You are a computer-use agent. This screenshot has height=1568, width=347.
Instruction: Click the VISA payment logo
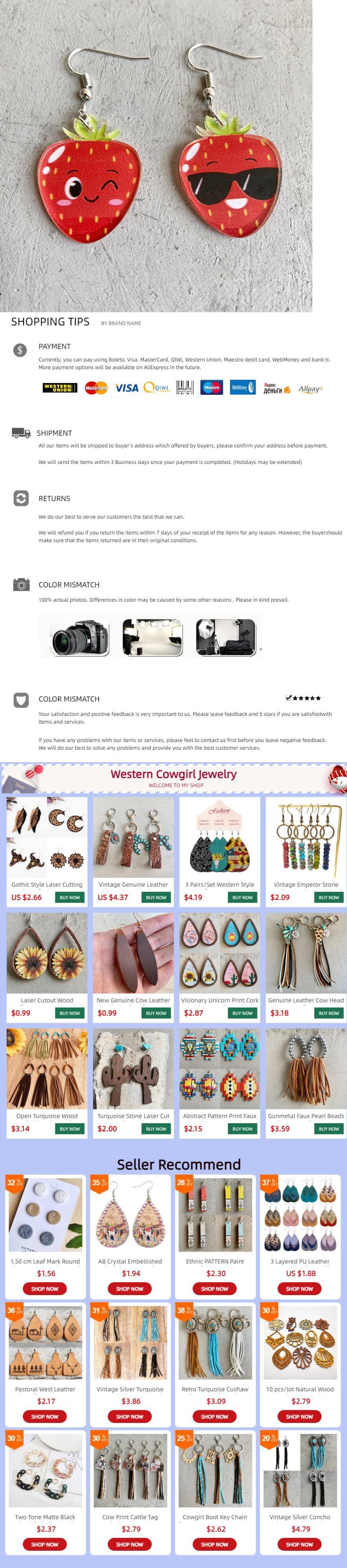point(126,388)
